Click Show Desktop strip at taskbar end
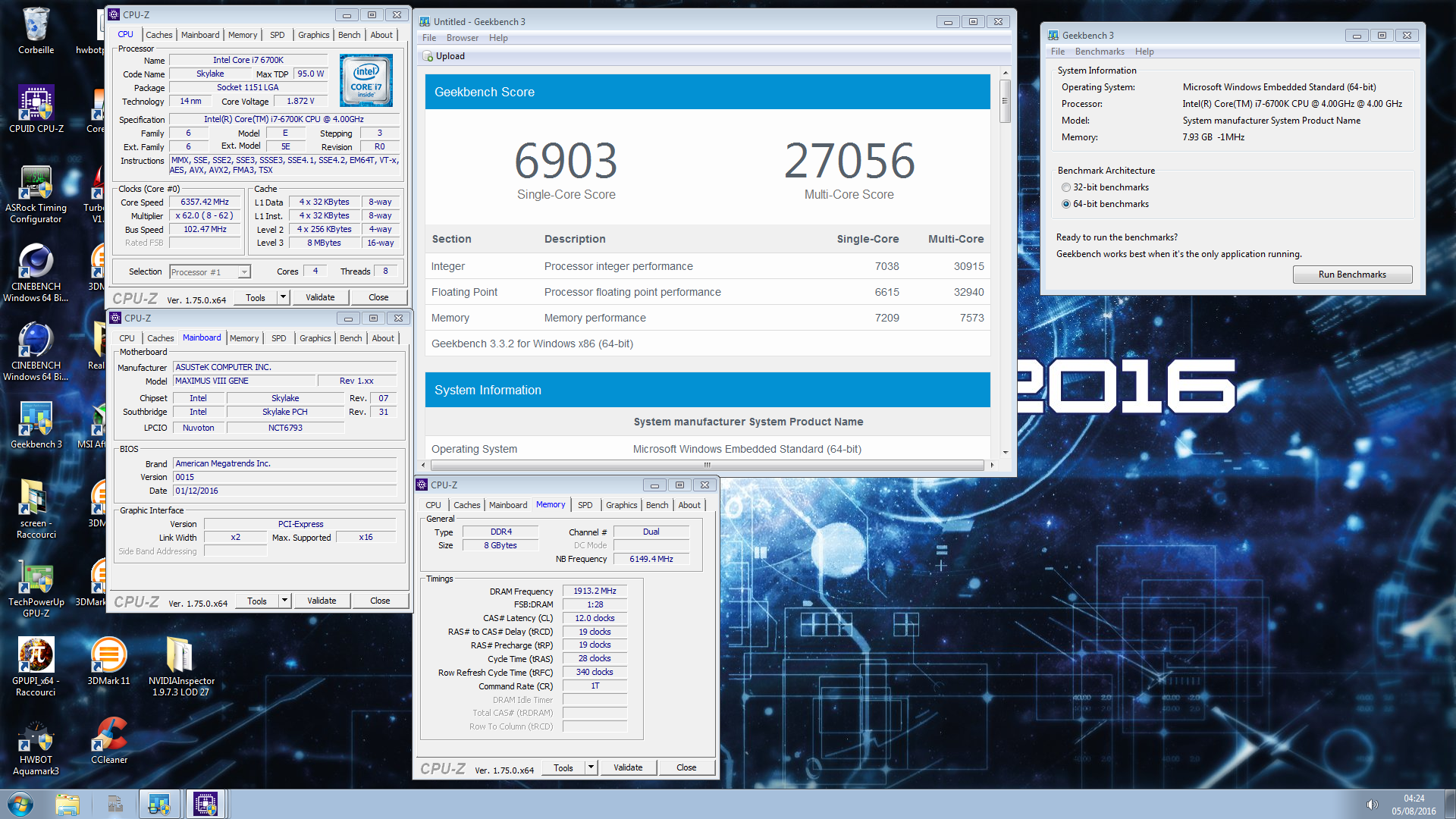 tap(1450, 804)
